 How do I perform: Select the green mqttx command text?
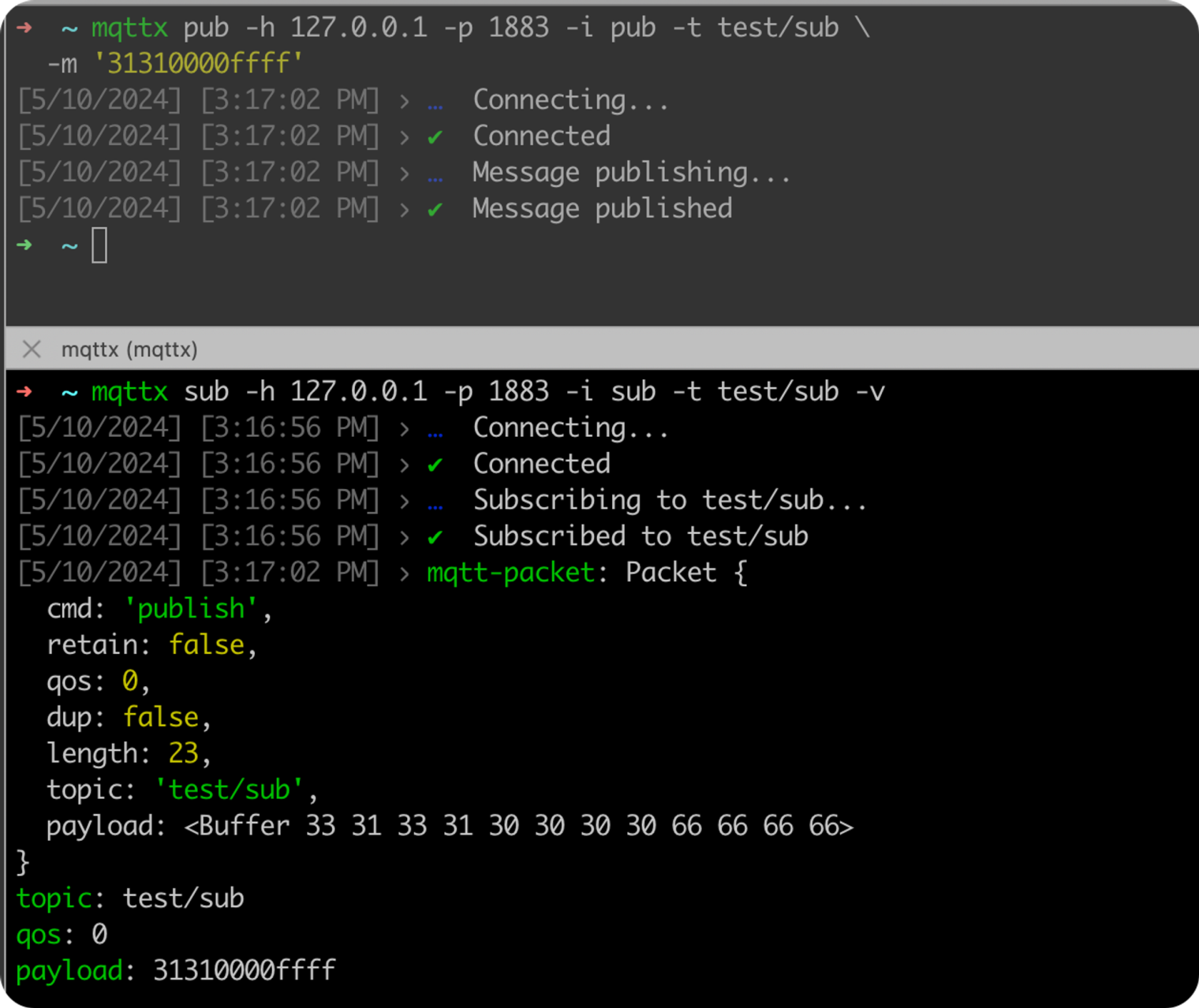tap(129, 28)
